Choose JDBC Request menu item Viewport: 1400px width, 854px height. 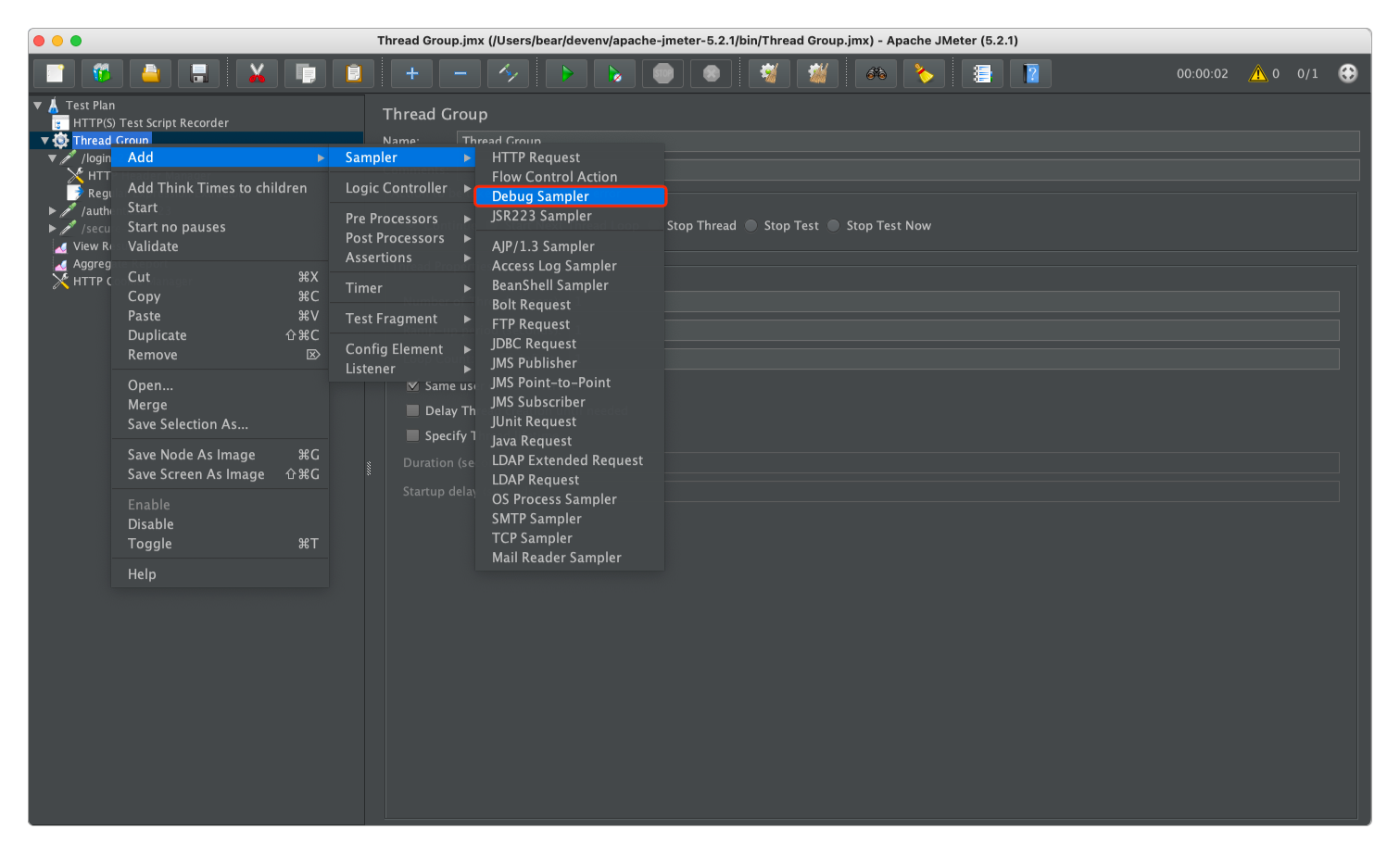coord(570,344)
